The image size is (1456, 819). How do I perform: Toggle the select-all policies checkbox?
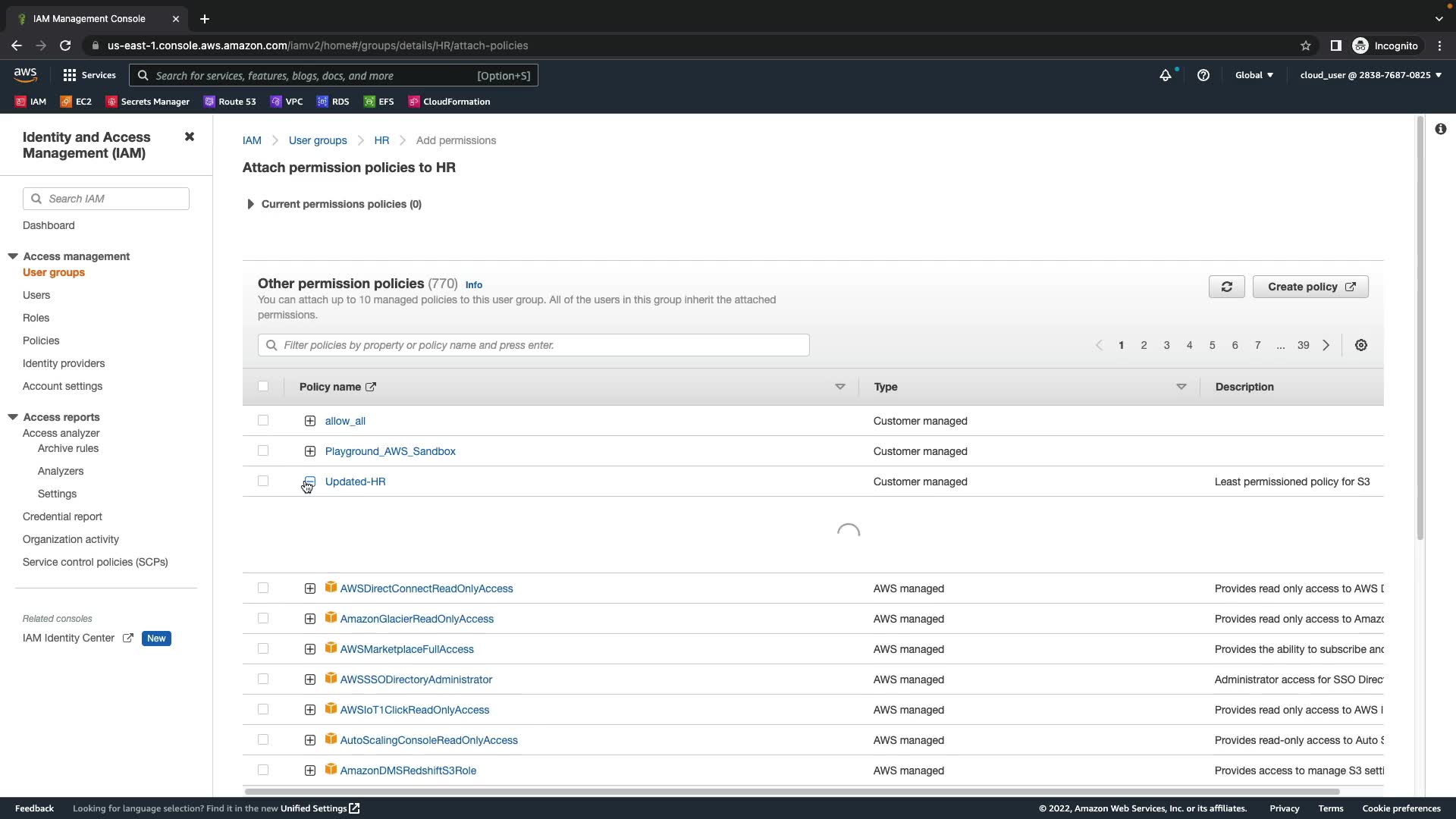coord(263,386)
